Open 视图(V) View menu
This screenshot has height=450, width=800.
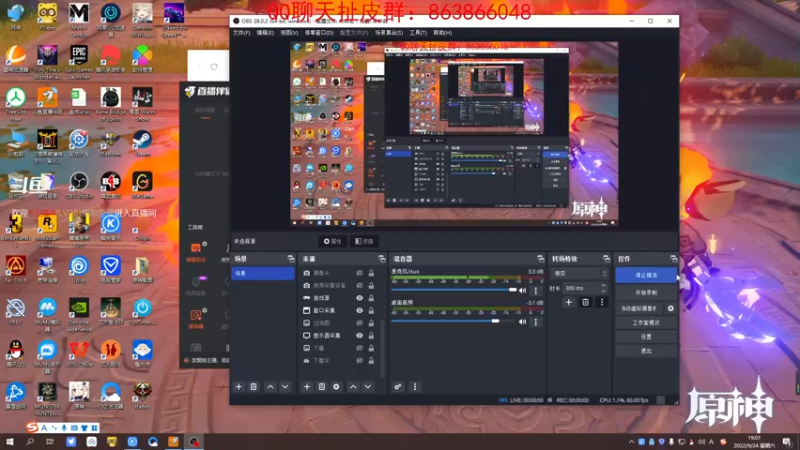(x=289, y=33)
